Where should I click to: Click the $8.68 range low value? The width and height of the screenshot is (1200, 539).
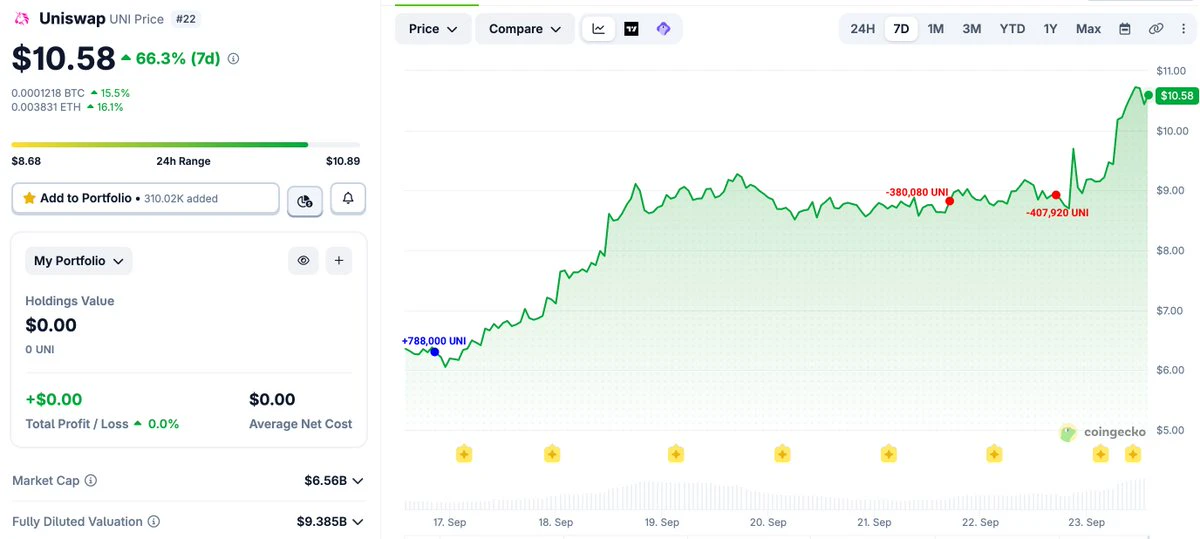[26, 160]
